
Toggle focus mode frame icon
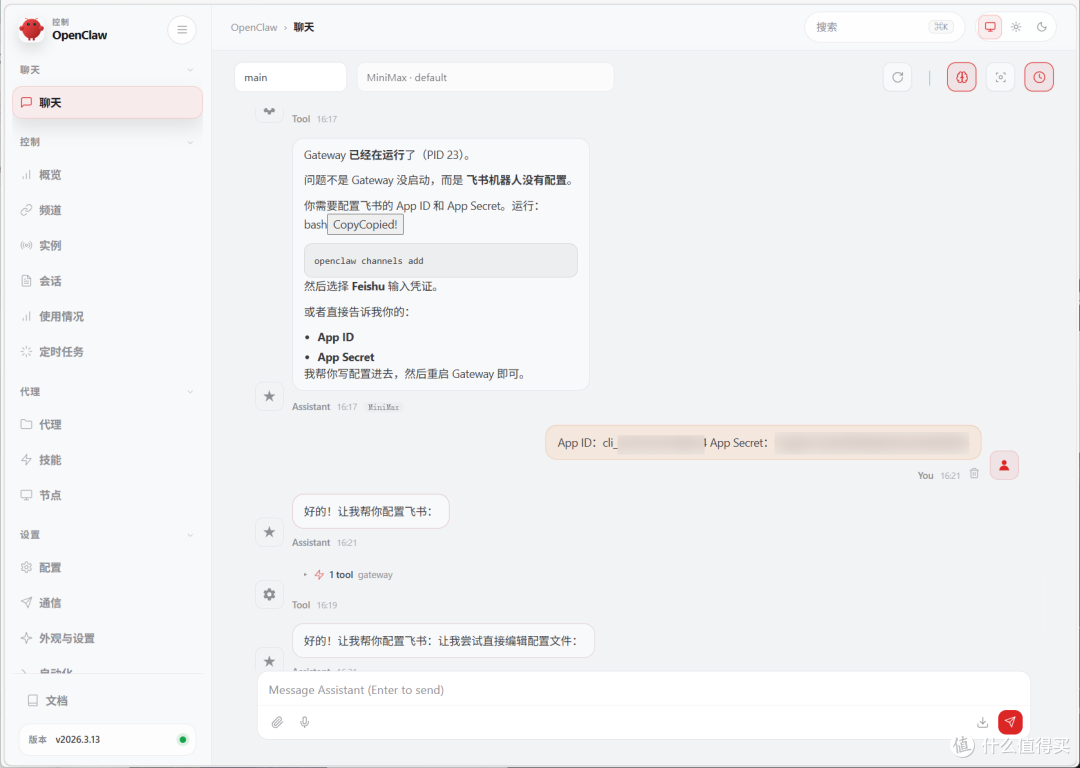pyautogui.click(x=1000, y=77)
